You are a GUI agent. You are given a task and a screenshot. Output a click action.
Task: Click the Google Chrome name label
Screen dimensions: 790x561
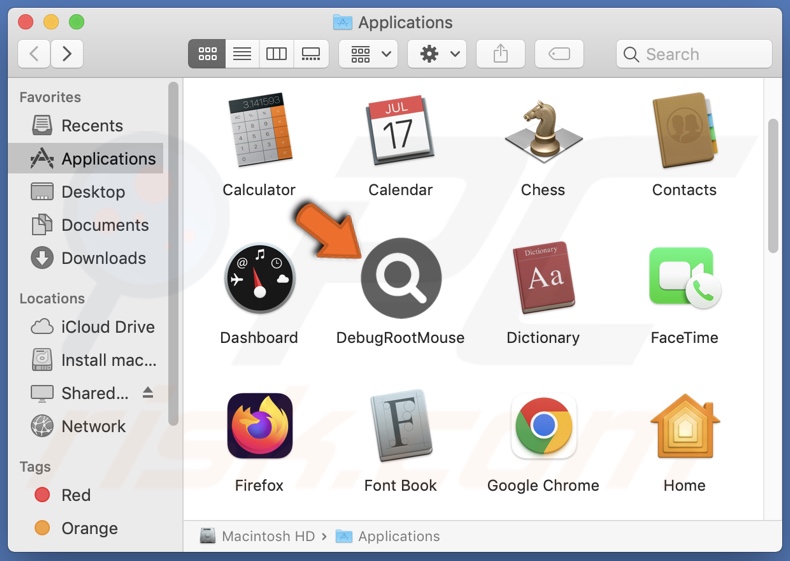tap(543, 485)
